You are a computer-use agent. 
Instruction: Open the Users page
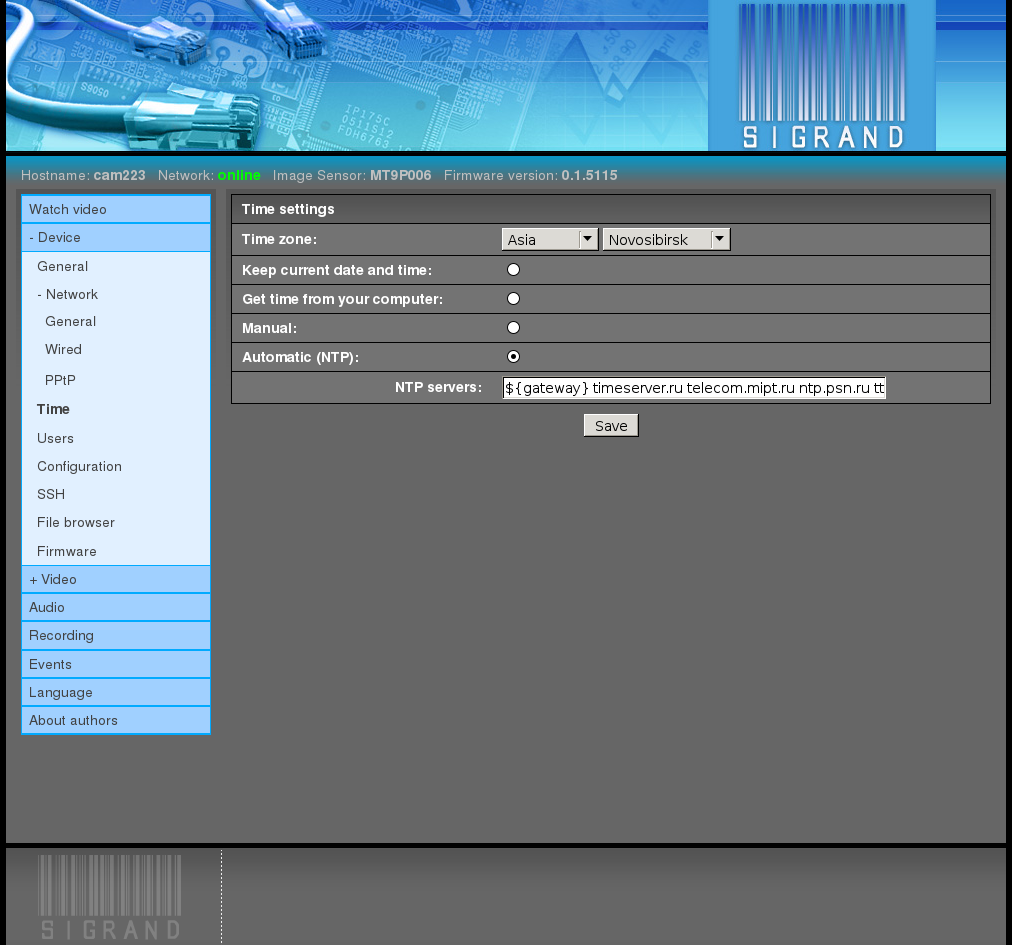(x=55, y=438)
